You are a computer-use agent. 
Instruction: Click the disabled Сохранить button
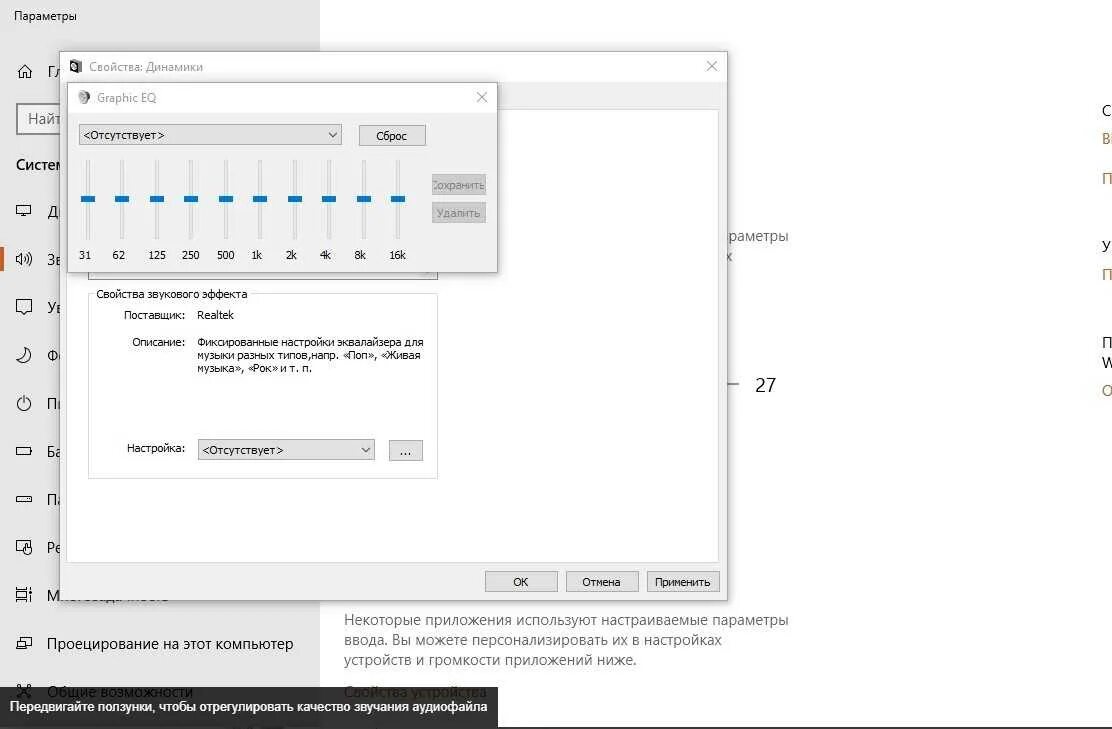(x=459, y=185)
